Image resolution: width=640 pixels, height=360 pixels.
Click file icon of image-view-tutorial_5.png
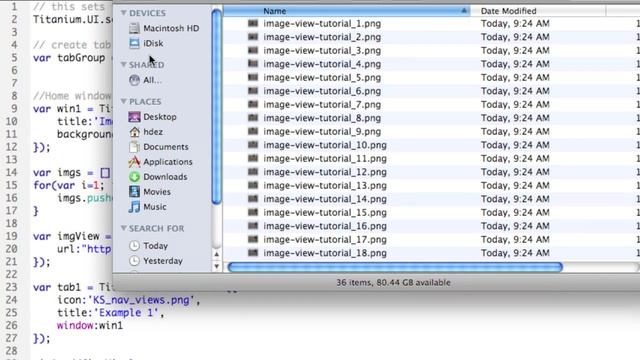click(x=253, y=77)
